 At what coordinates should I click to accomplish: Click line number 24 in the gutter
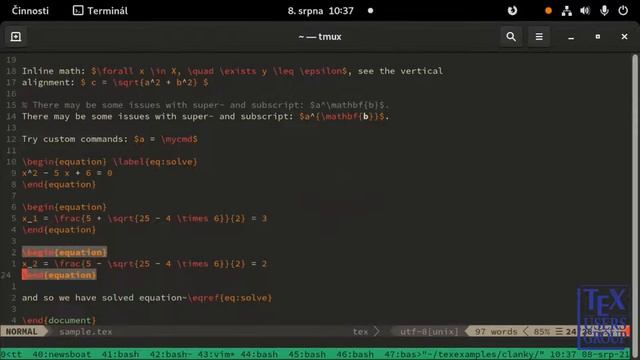coord(6,275)
